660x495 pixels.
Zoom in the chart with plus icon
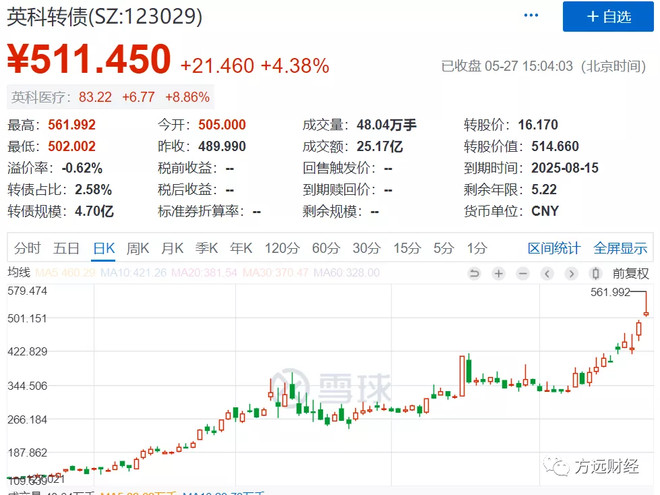tap(499, 274)
